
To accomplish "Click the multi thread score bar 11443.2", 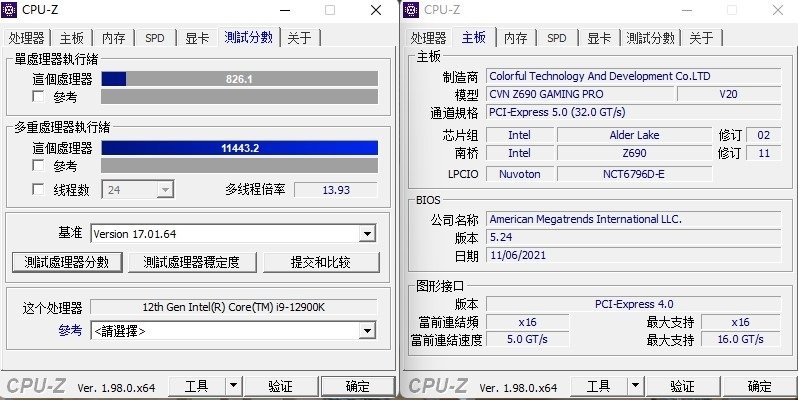I will pos(240,148).
